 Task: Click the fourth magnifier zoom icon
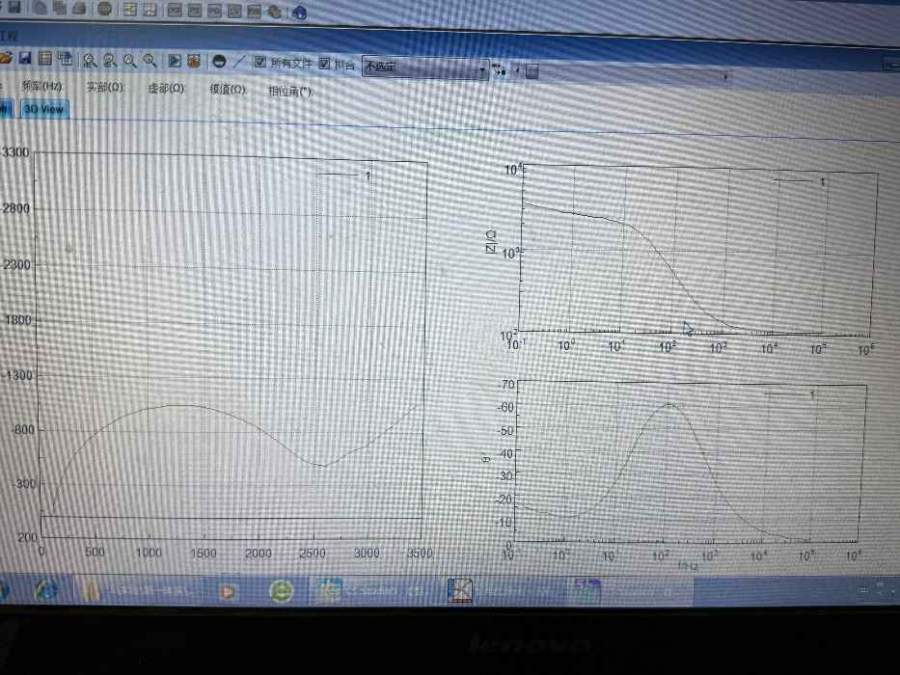point(149,60)
